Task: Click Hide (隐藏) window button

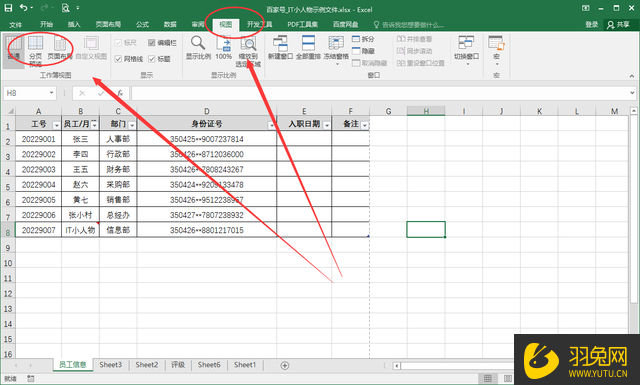Action: tap(363, 51)
